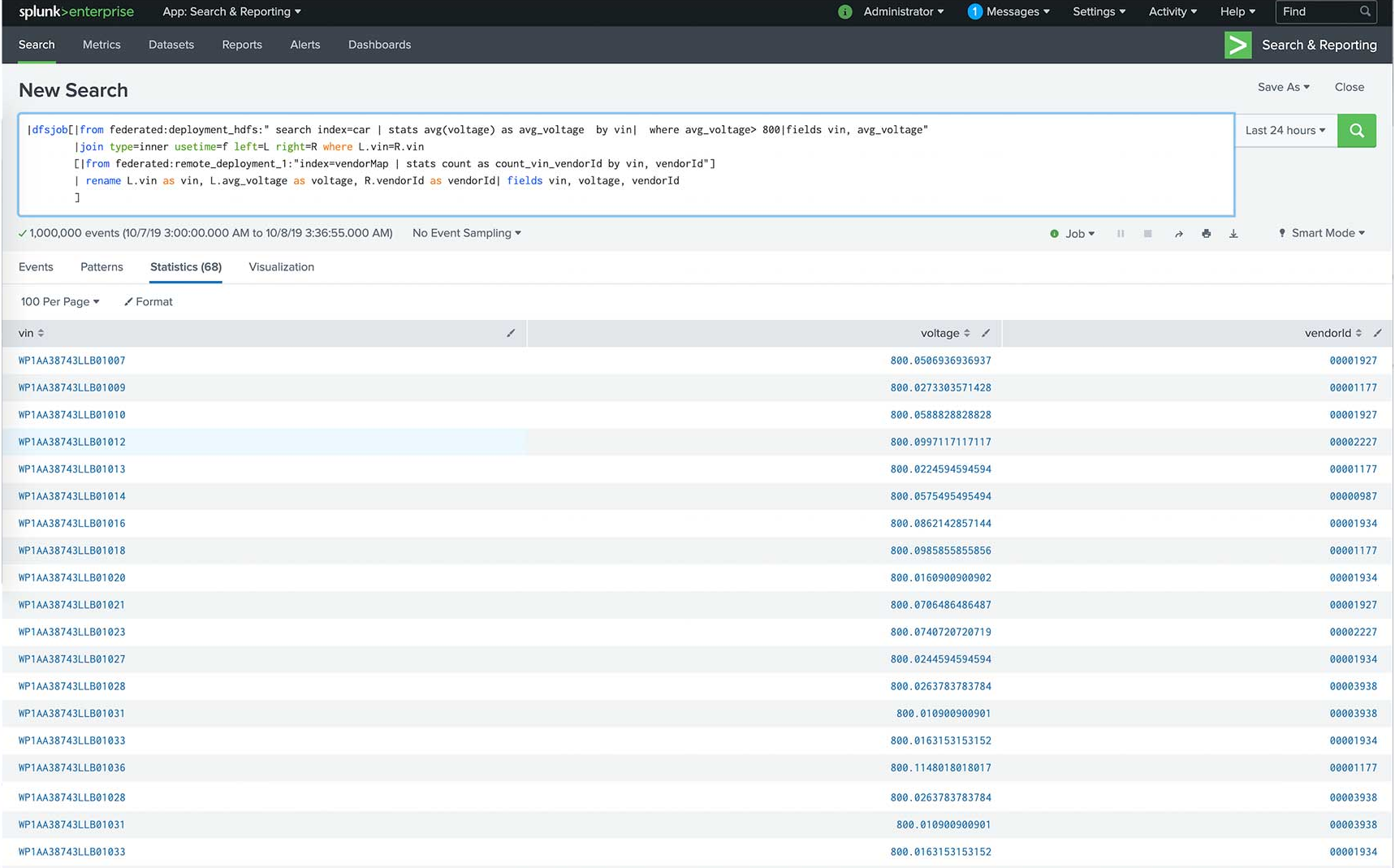Click vin WP1AA38743LLB01023
1395x868 pixels.
tap(71, 632)
